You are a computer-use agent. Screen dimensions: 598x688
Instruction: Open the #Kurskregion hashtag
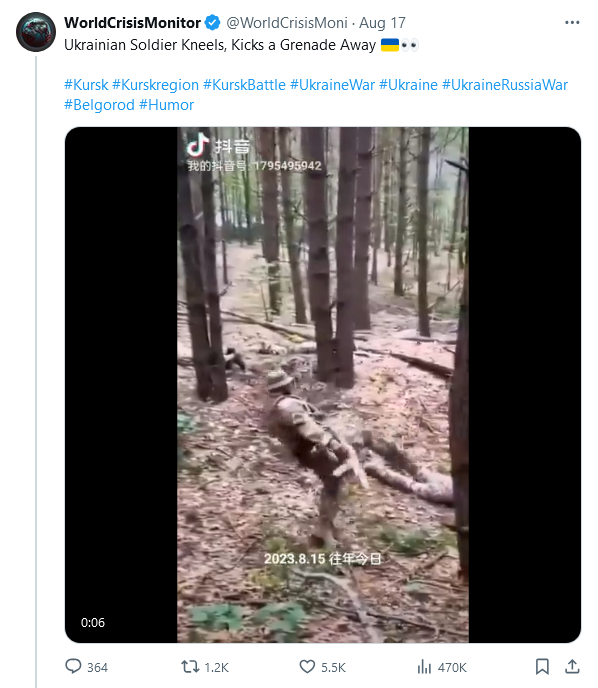coord(155,85)
